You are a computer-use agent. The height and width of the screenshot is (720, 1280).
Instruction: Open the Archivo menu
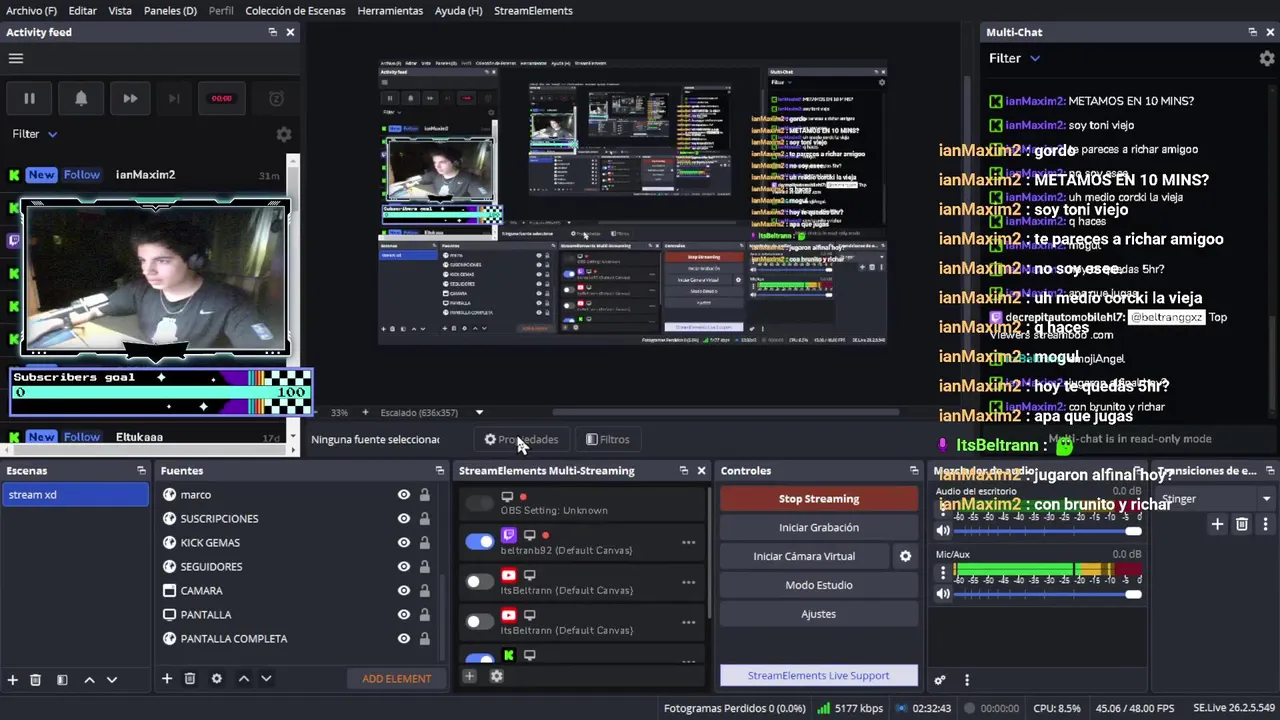click(31, 10)
